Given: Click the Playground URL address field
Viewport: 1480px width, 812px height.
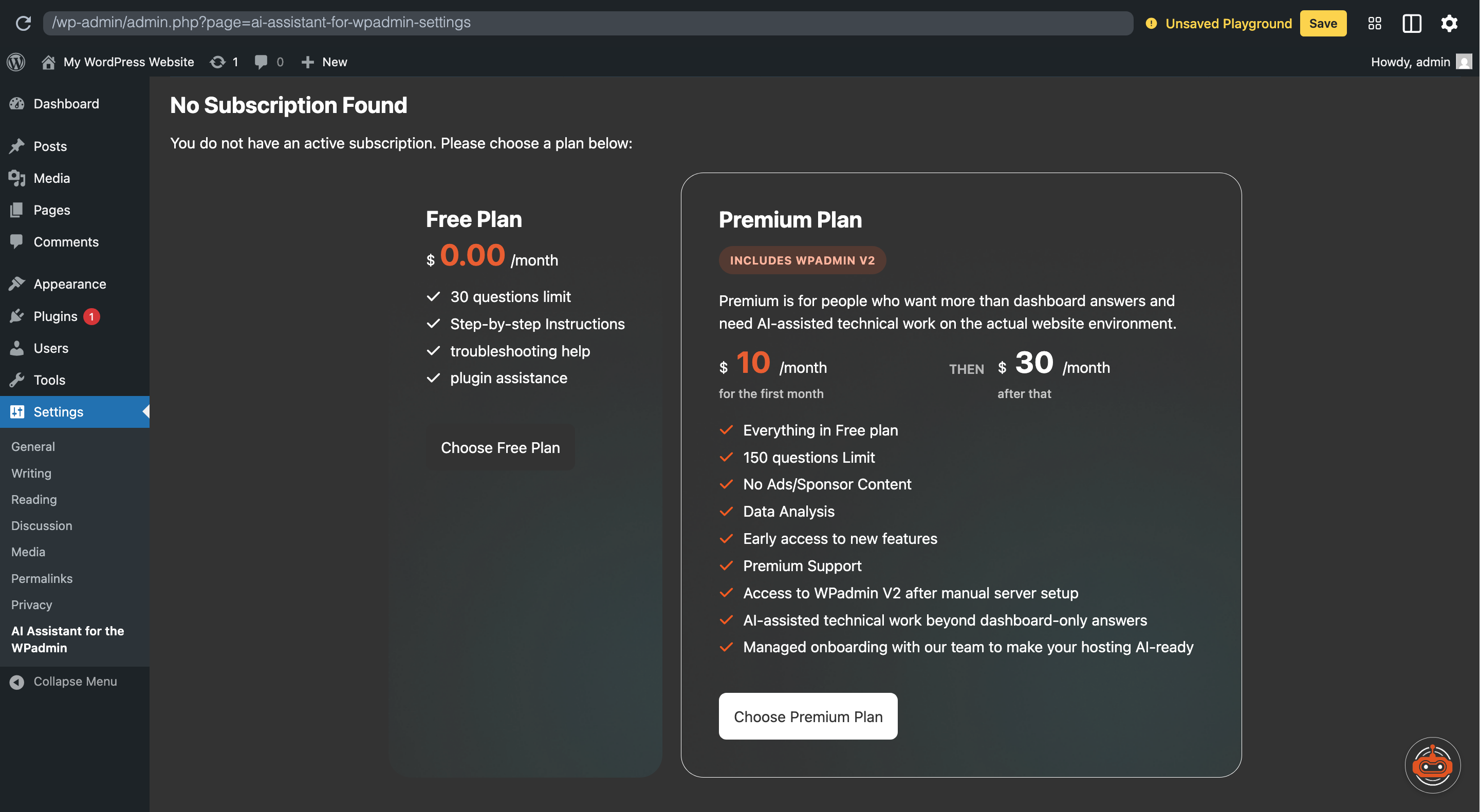Looking at the screenshot, I should coord(588,23).
